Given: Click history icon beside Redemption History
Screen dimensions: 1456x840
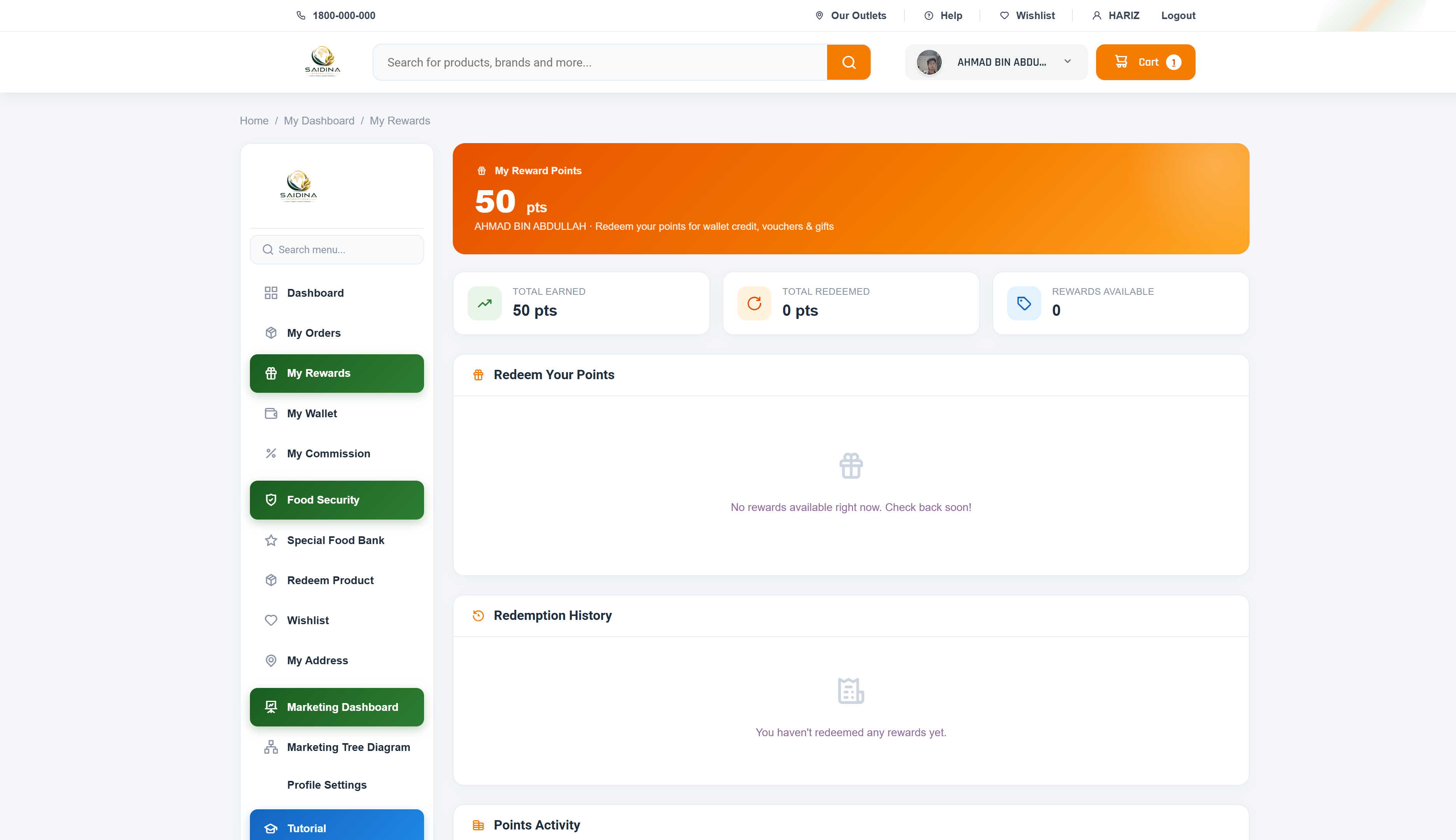Looking at the screenshot, I should pyautogui.click(x=478, y=616).
